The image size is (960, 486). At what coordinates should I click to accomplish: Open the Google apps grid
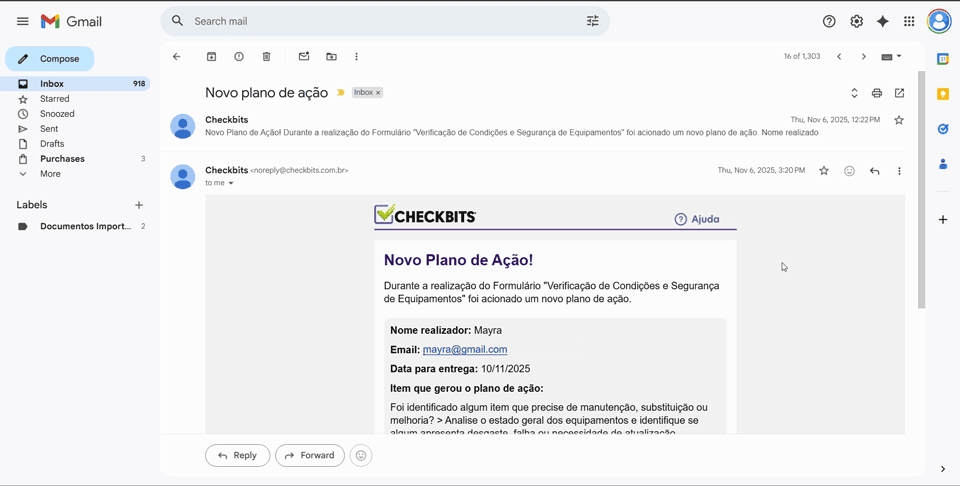click(909, 21)
